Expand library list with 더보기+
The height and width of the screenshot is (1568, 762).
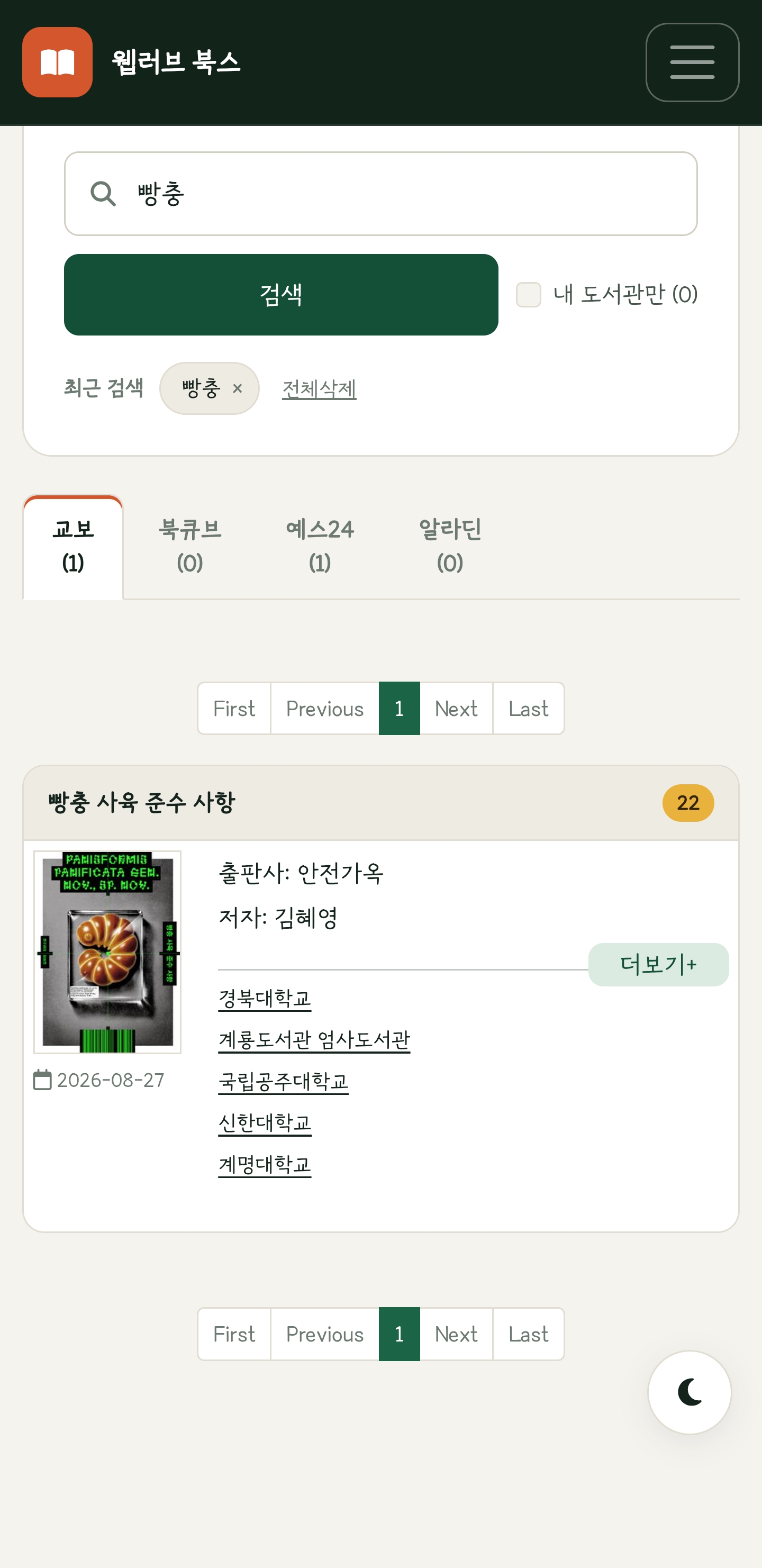[x=658, y=964]
